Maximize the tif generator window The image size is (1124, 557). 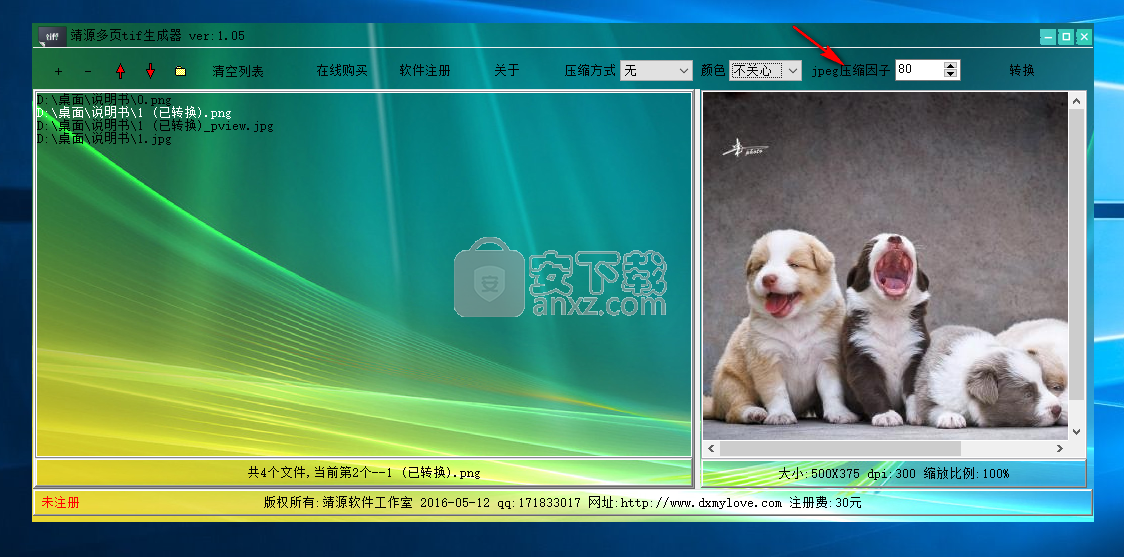click(1066, 36)
